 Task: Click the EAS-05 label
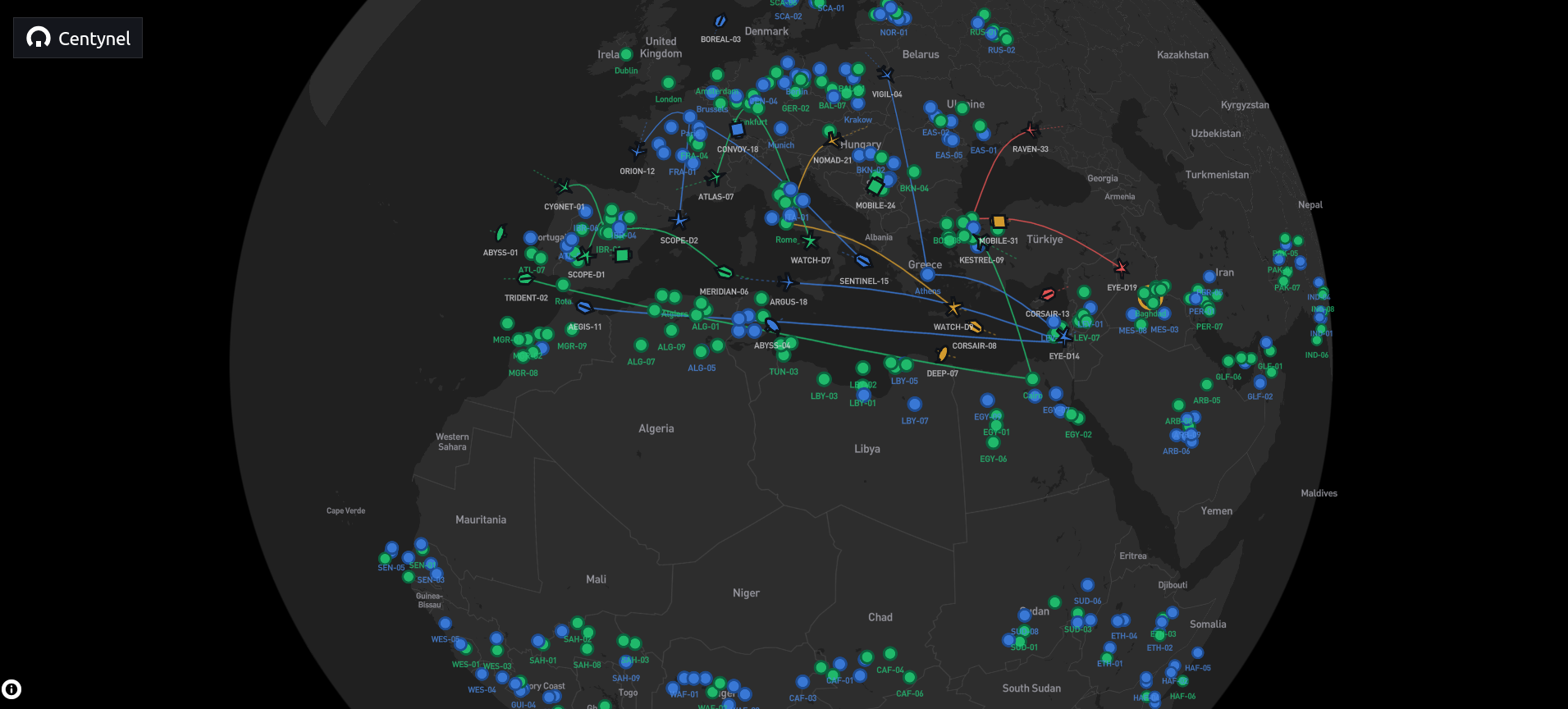click(949, 155)
